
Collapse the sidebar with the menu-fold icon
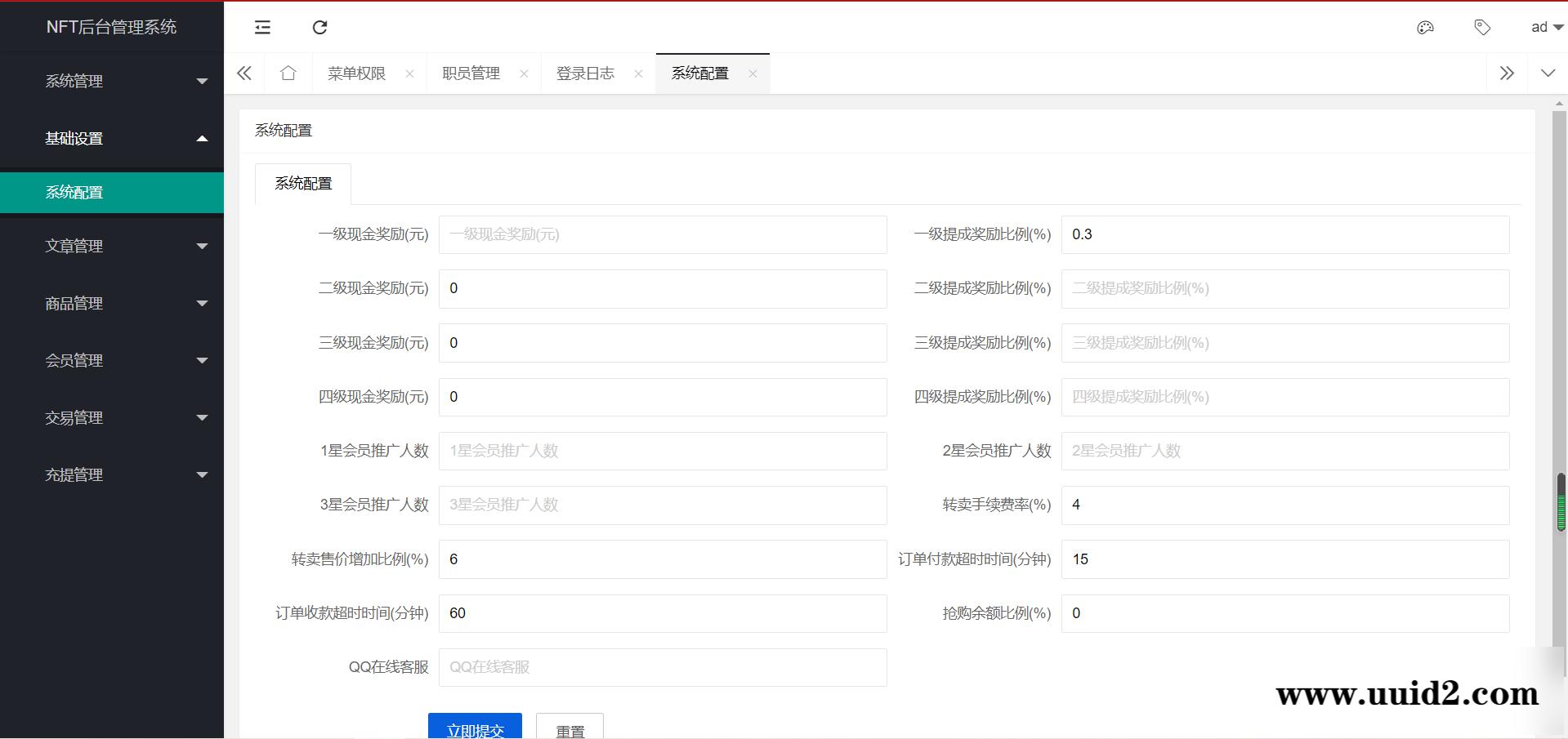[262, 28]
